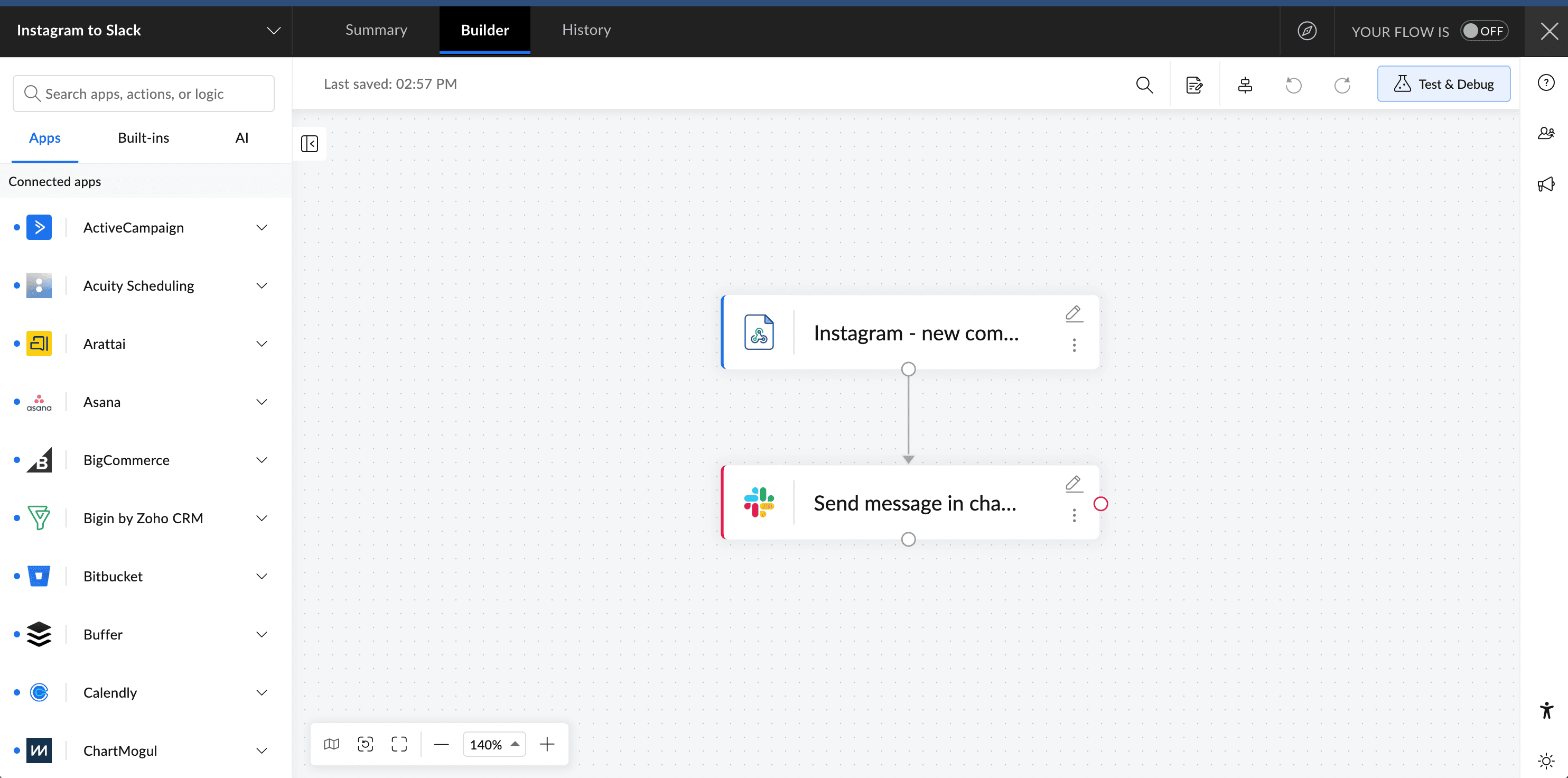Viewport: 1568px width, 778px height.
Task: Expand the ChartMogul app actions
Action: coord(262,751)
